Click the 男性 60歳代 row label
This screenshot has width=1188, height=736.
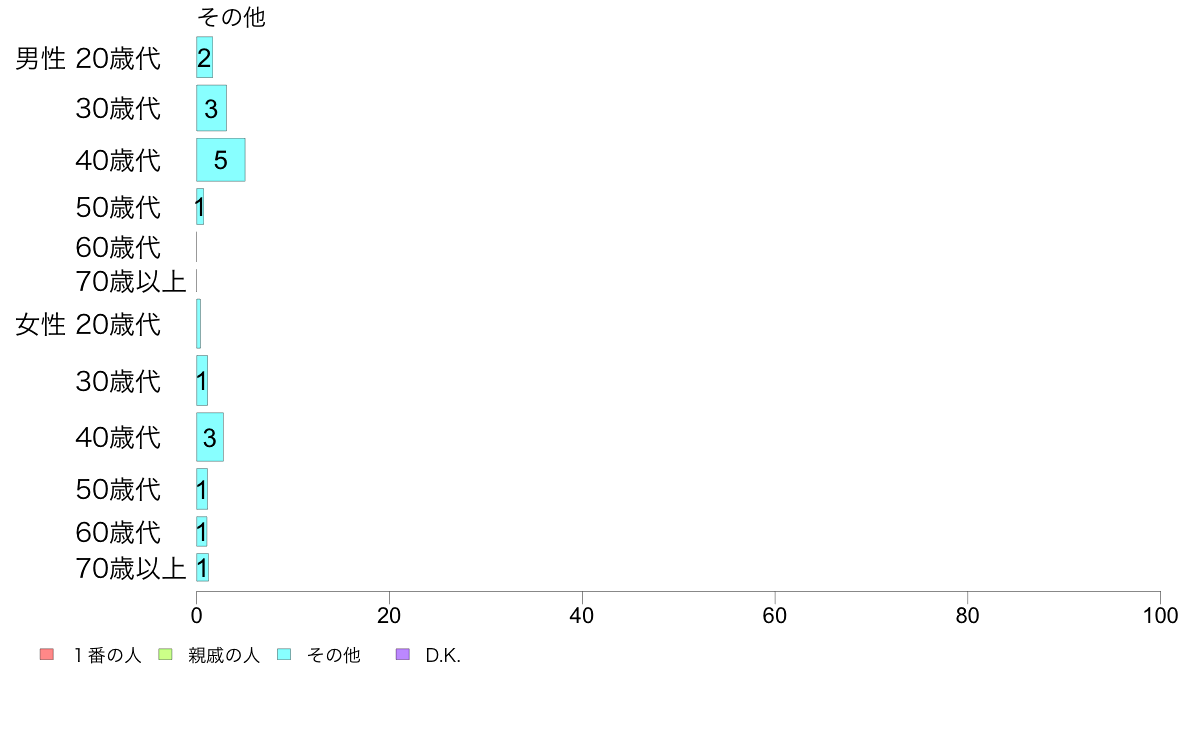[x=118, y=247]
